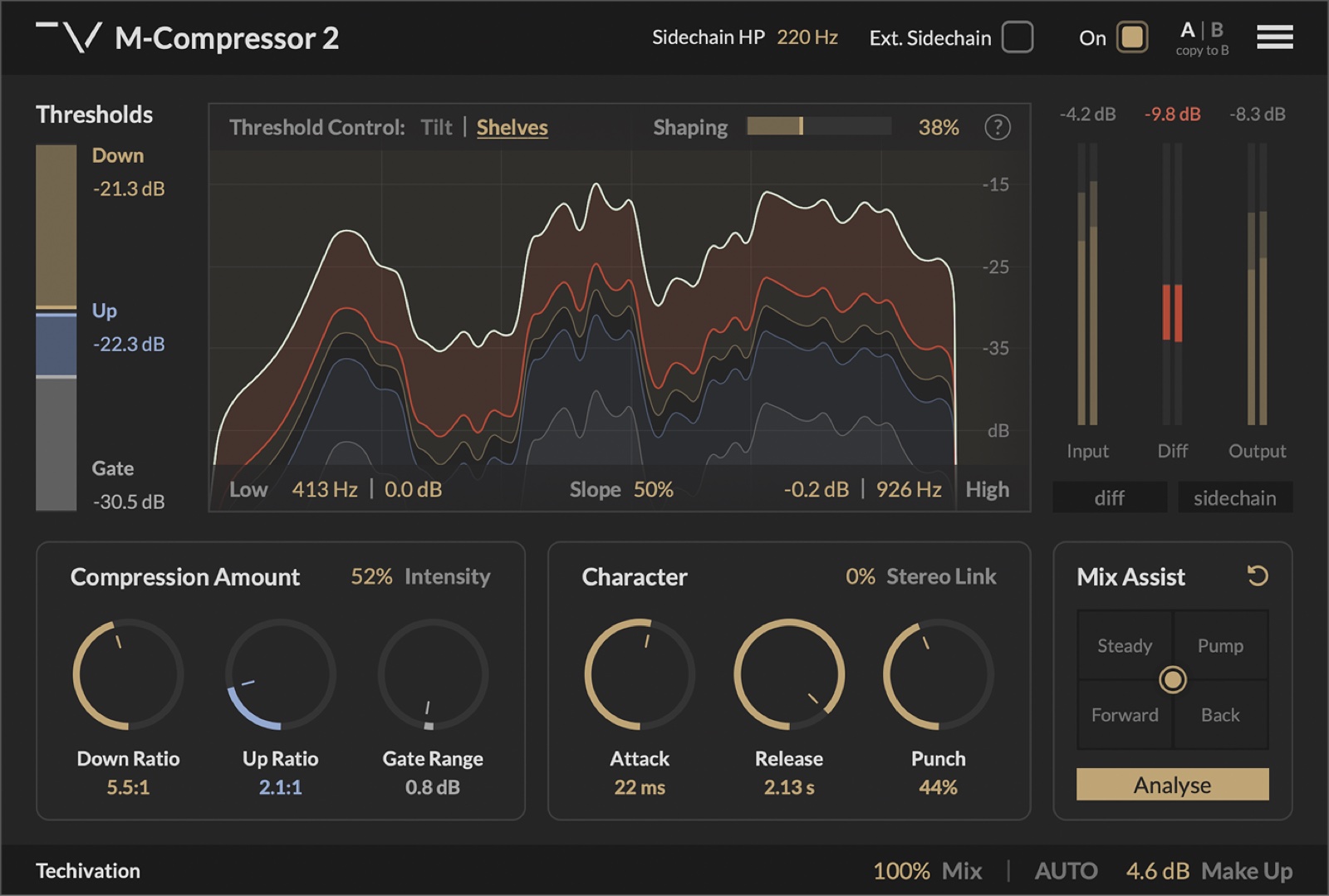The width and height of the screenshot is (1329, 896).
Task: Switch to preset state B
Action: click(x=1217, y=31)
